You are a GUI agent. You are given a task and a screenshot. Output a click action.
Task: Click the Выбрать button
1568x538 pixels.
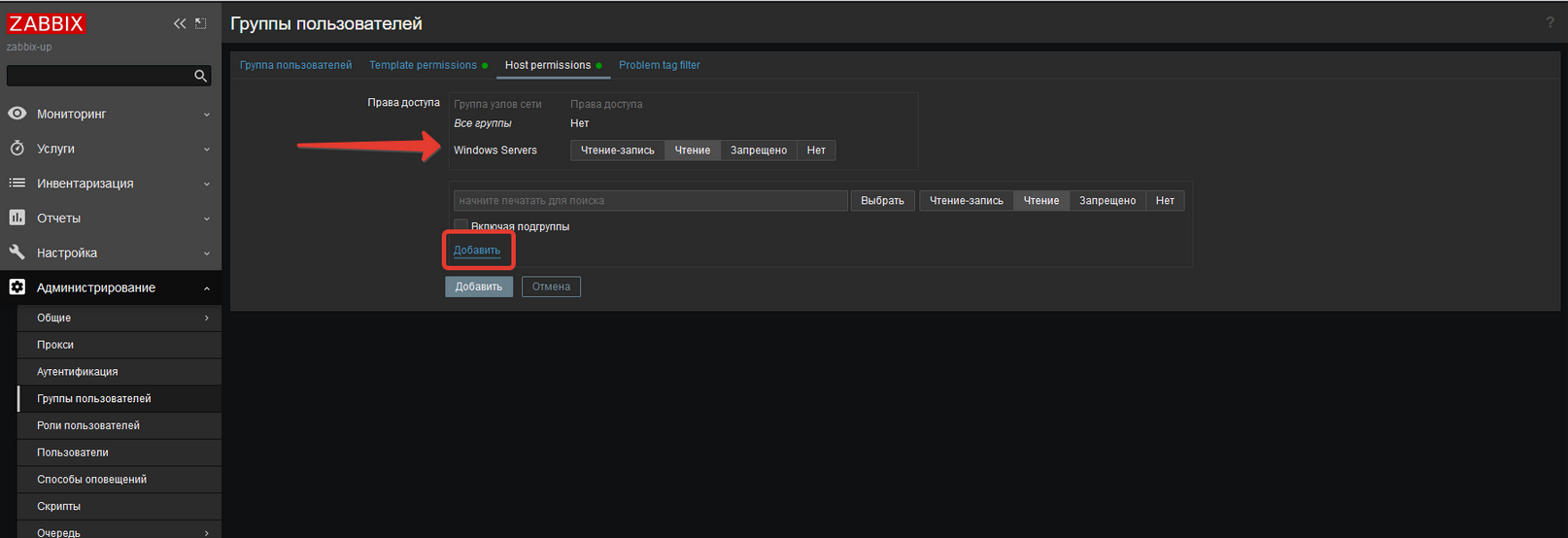tap(882, 201)
